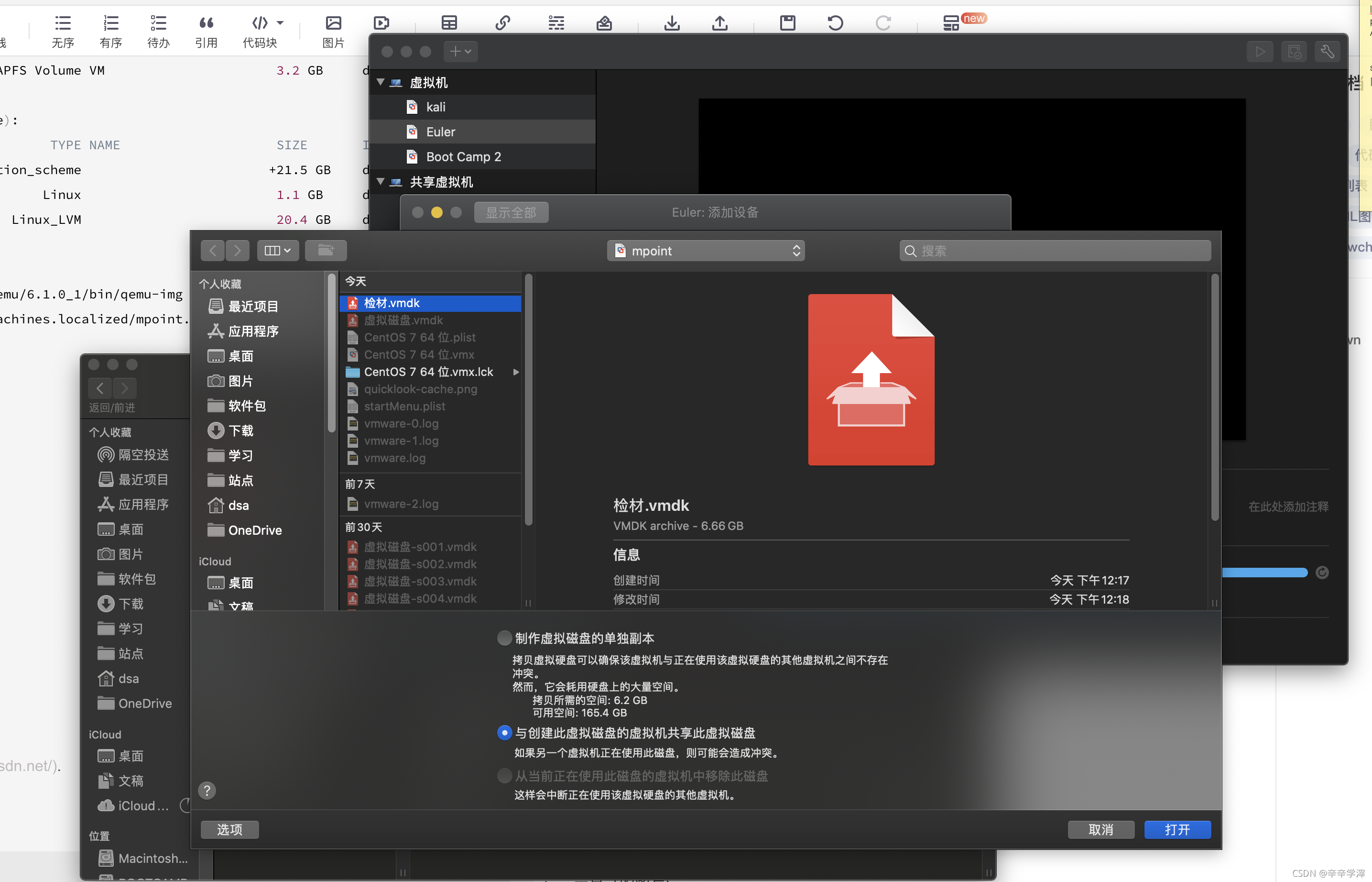The height and width of the screenshot is (882, 1372).
Task: Click the video insert icon in editor toolbar
Action: tap(381, 23)
